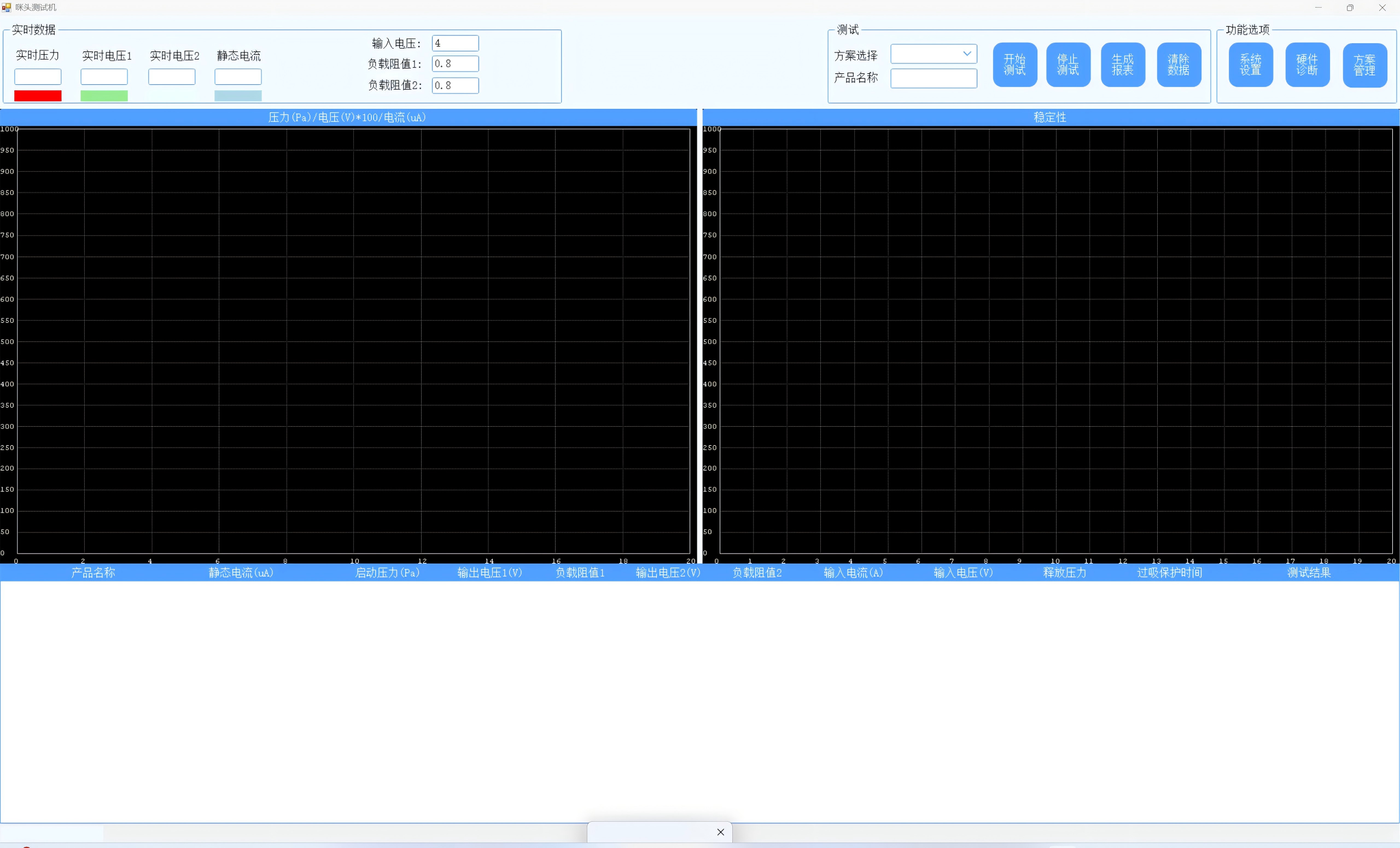Click 生成报表 to generate report
Screen dimensions: 1400x848
(1123, 65)
